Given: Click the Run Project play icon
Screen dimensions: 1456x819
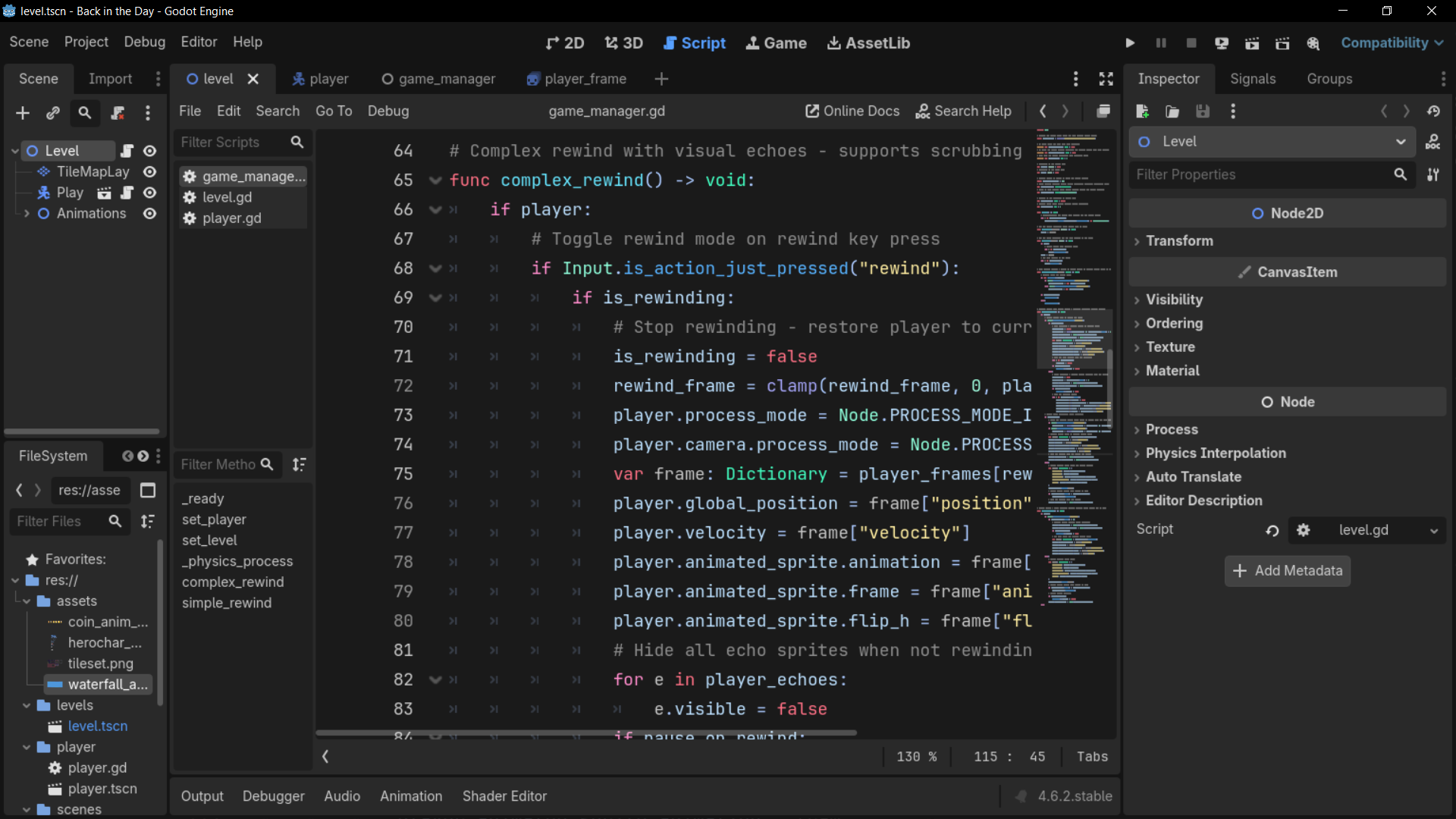Looking at the screenshot, I should click(1130, 43).
